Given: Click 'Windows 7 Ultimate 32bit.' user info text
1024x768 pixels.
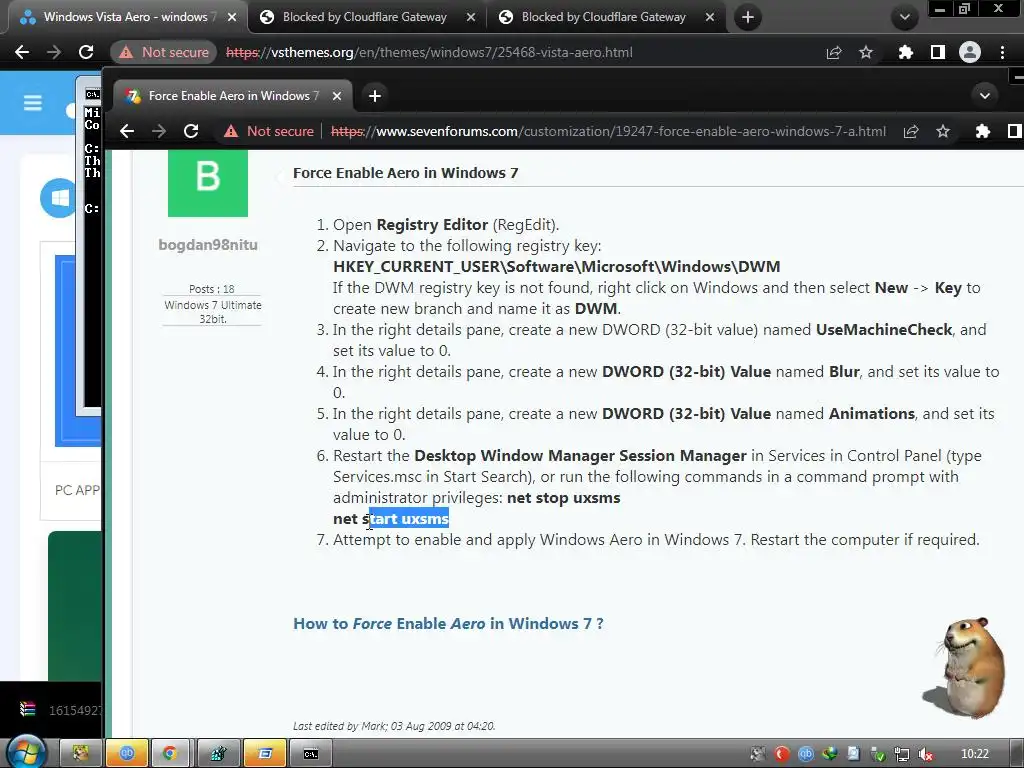Looking at the screenshot, I should 213,312.
